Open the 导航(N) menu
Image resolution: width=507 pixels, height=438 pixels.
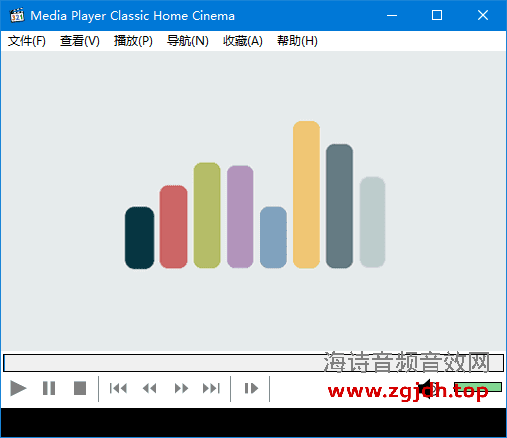[188, 41]
